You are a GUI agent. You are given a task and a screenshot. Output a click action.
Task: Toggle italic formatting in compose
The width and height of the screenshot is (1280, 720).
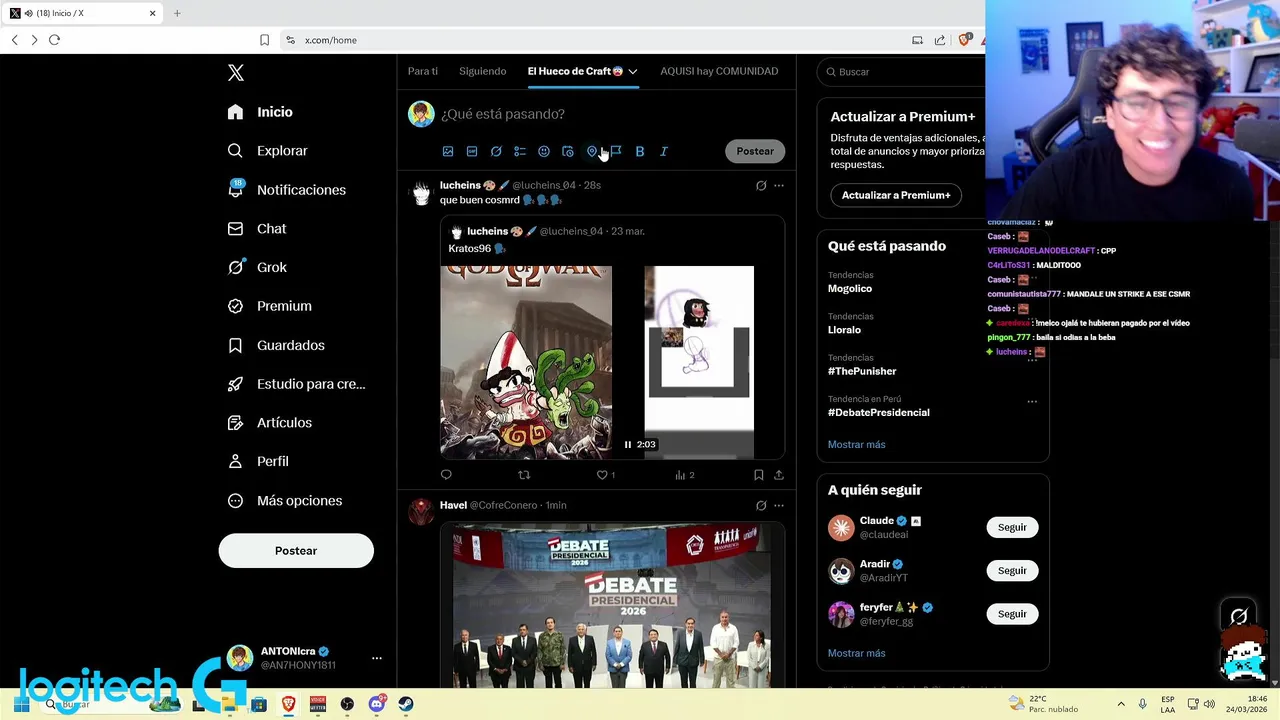664,151
